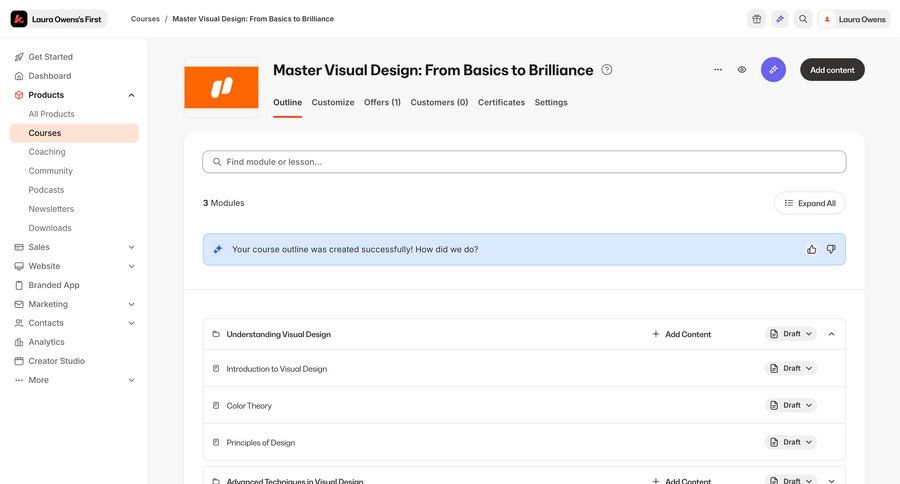
Task: Open the gift rewards icon
Action: pos(757,19)
